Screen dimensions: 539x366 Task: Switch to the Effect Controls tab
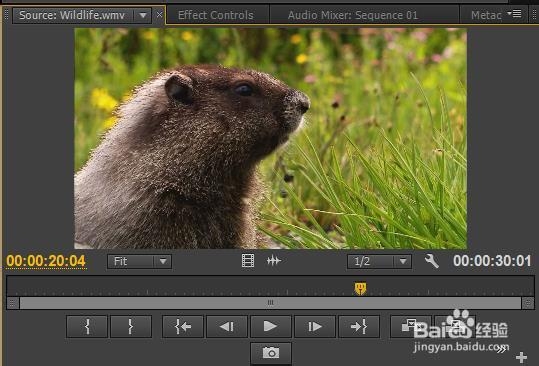click(x=216, y=15)
